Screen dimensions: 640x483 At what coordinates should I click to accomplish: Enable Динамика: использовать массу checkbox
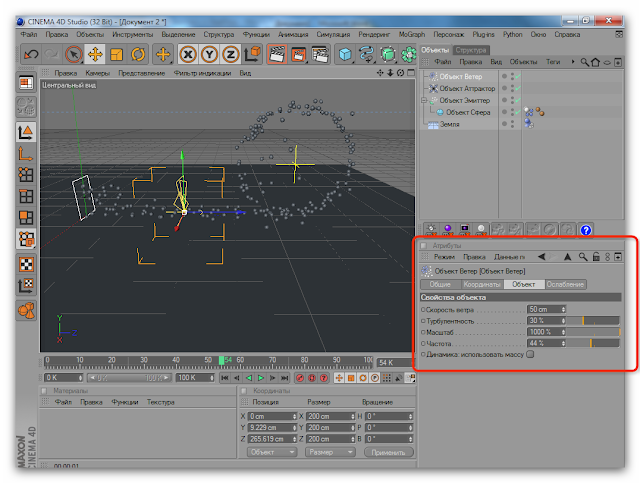[530, 354]
